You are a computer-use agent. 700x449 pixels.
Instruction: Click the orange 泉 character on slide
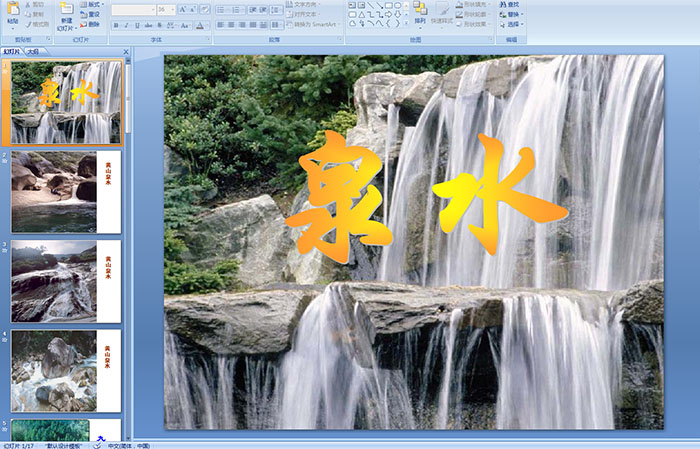point(340,196)
